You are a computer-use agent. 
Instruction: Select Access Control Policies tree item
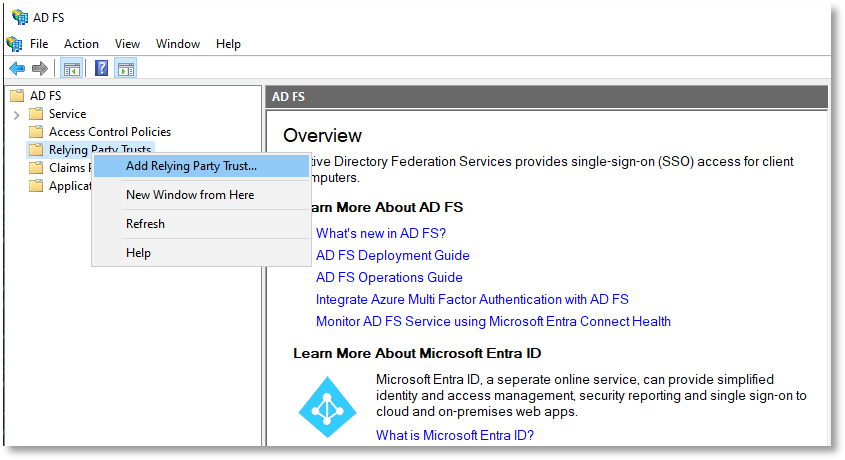pyautogui.click(x=110, y=132)
